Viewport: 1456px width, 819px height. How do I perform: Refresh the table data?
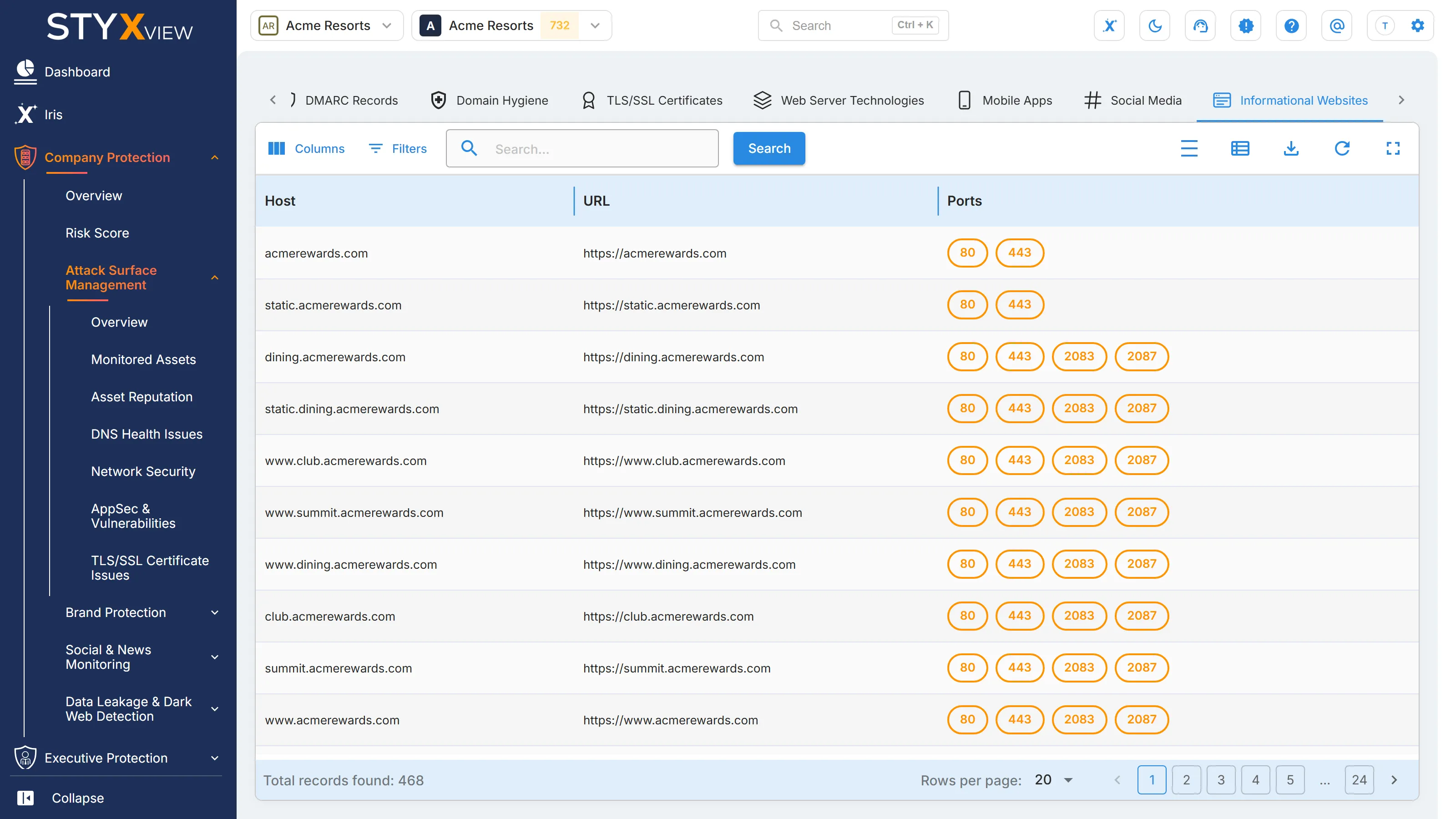pyautogui.click(x=1342, y=148)
